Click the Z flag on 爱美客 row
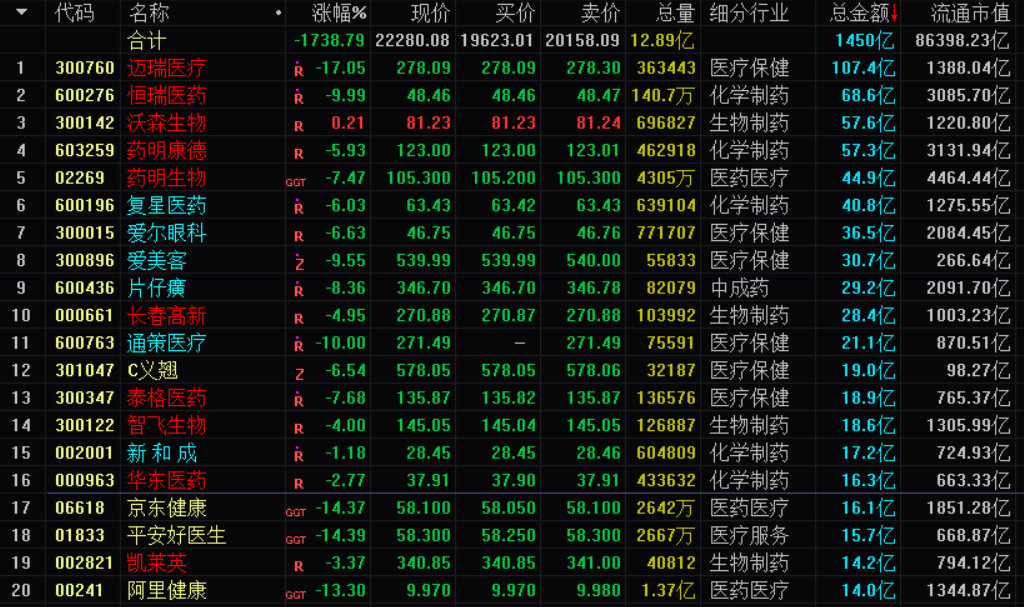The image size is (1024, 607). click(x=299, y=262)
